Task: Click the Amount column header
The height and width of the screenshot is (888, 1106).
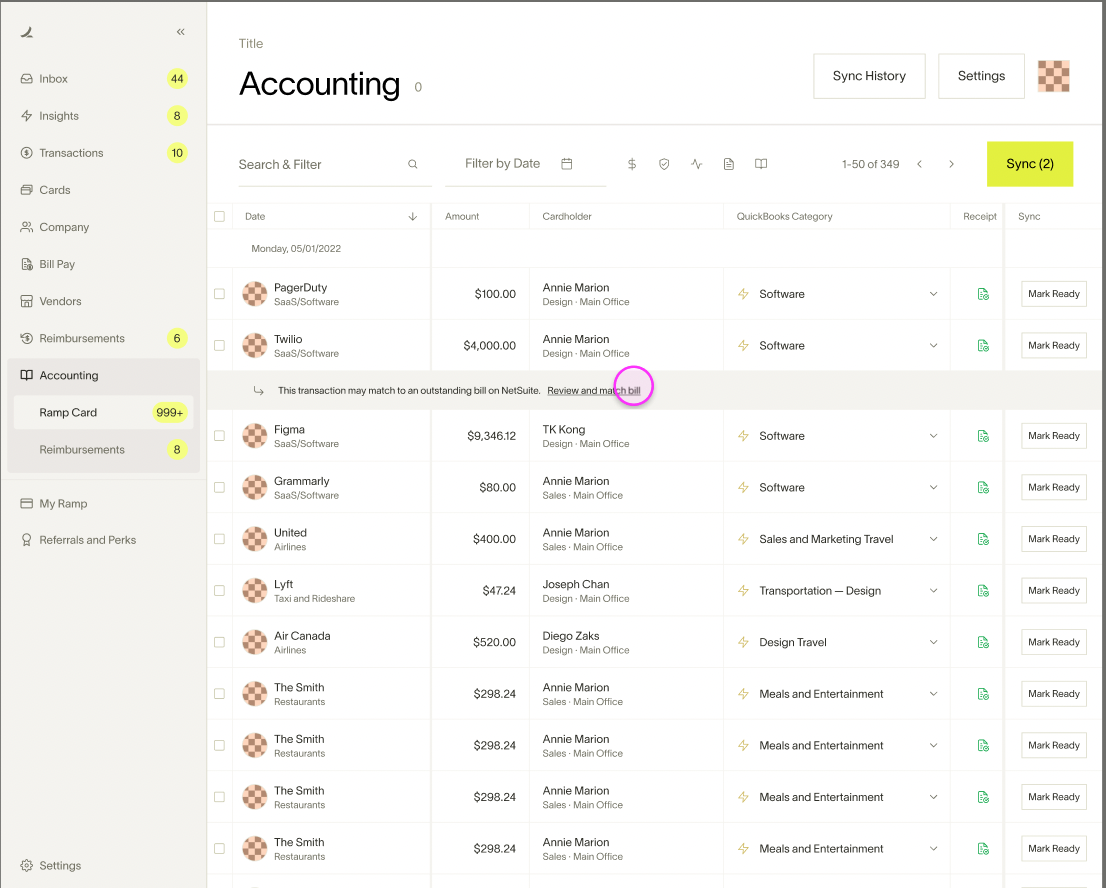Action: (x=462, y=217)
